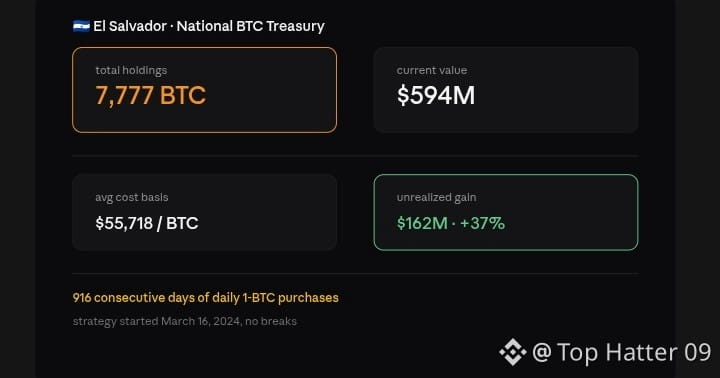Click the current value label
This screenshot has height=378, width=720.
tap(432, 70)
